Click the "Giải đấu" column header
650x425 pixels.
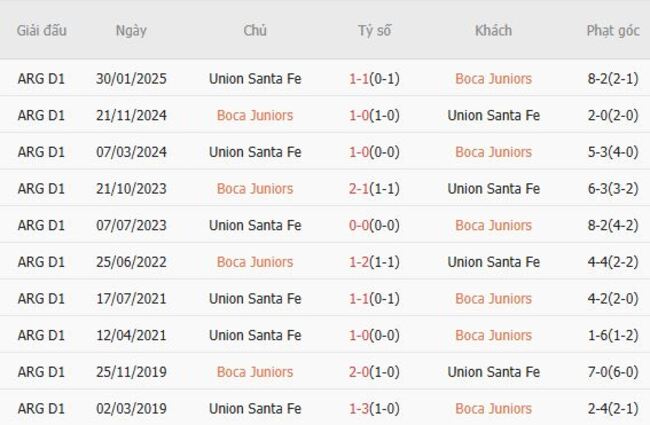41,30
